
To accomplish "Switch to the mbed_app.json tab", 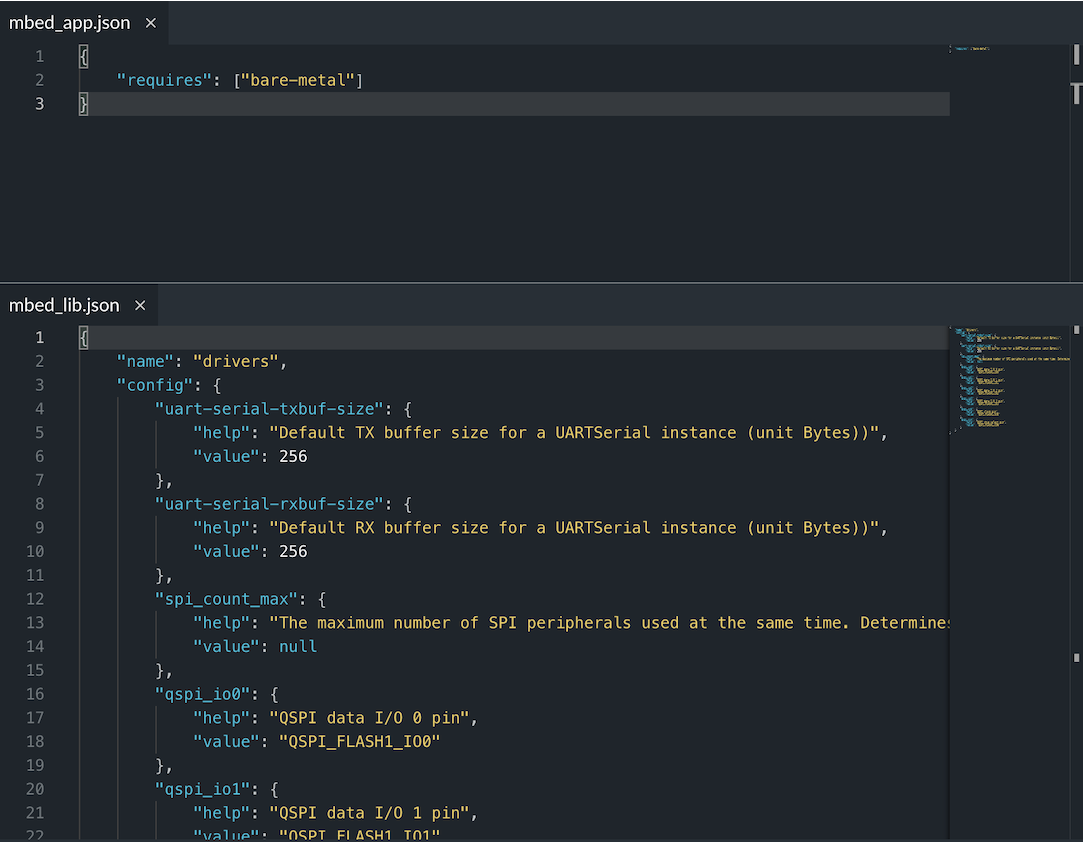I will click(x=69, y=22).
